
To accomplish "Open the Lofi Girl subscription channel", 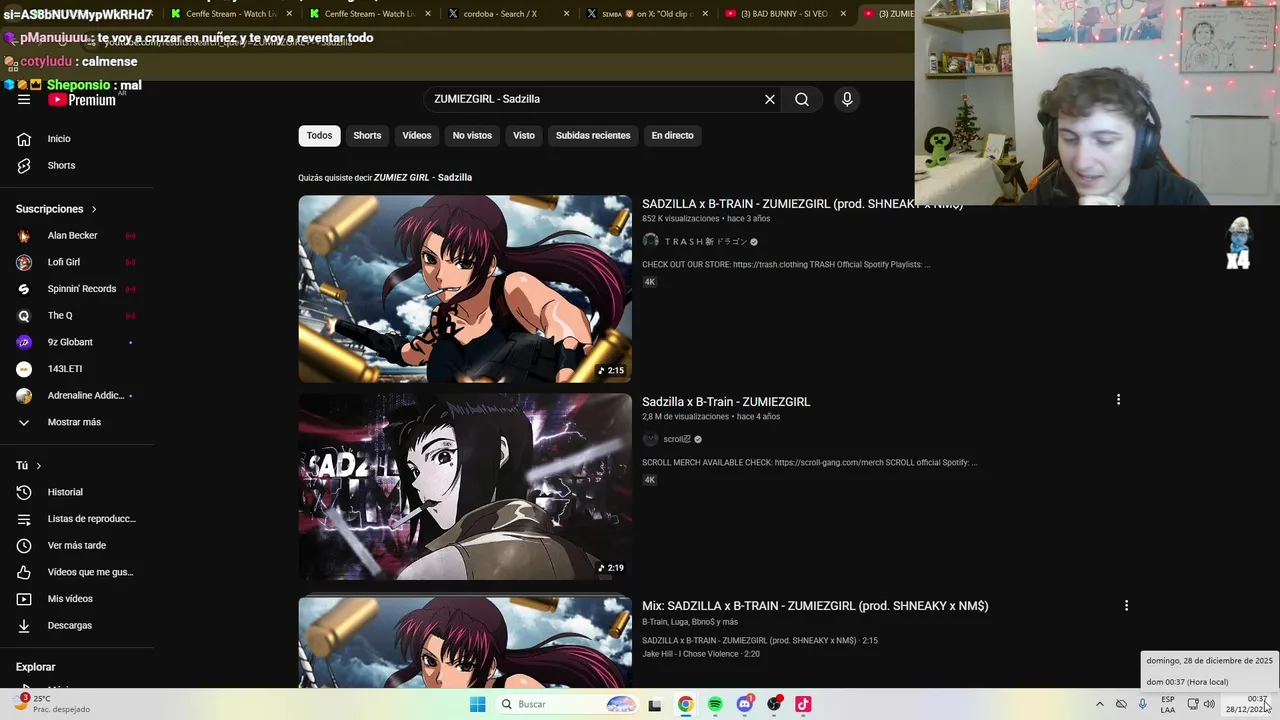I will click(76, 262).
